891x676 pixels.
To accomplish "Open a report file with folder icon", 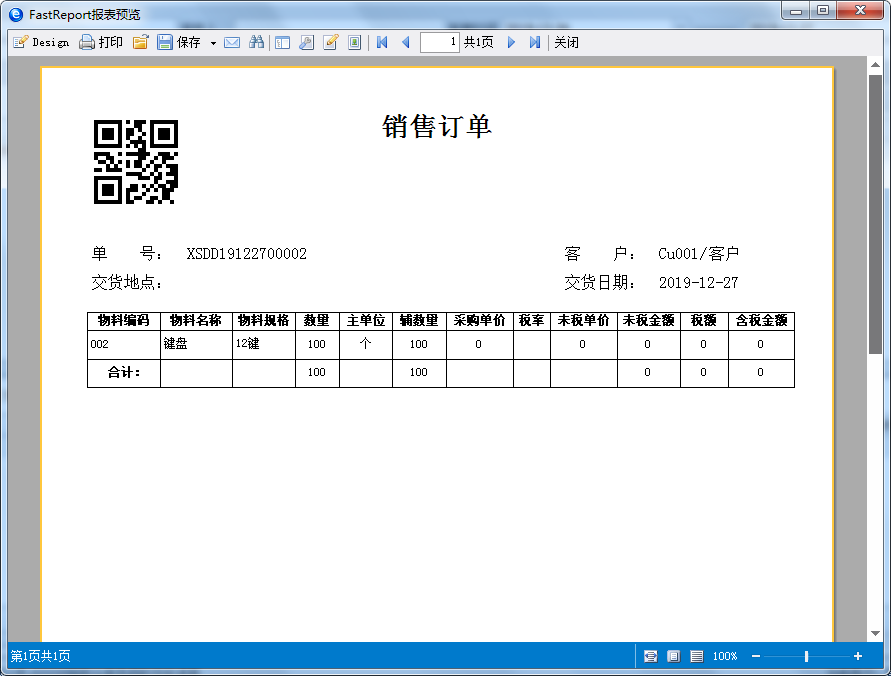I will [140, 43].
